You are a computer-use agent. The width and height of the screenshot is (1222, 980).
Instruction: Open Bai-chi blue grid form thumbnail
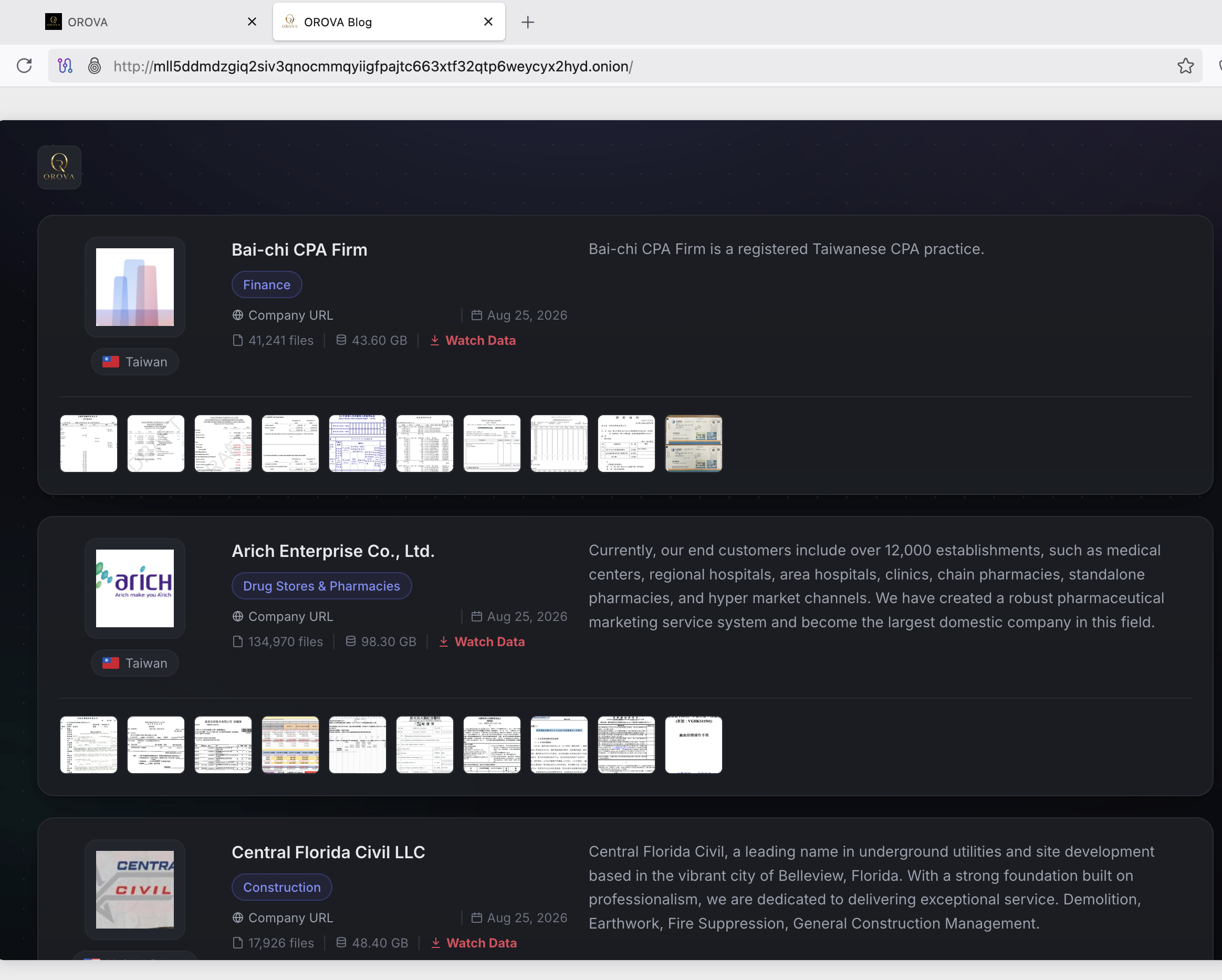[x=358, y=444]
